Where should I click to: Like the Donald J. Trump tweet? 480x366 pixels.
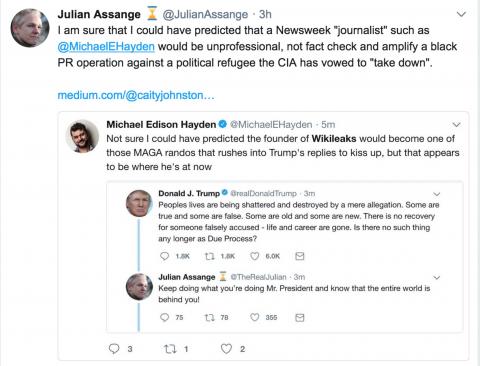[255, 256]
